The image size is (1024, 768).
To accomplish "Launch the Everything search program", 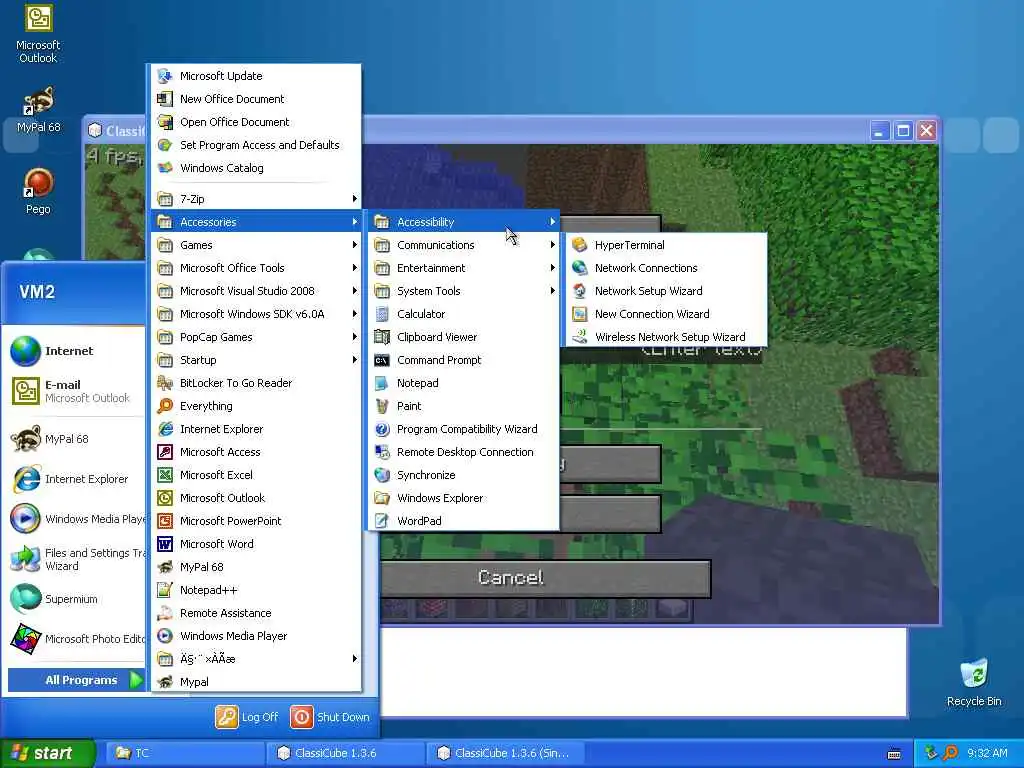I will 256,406.
